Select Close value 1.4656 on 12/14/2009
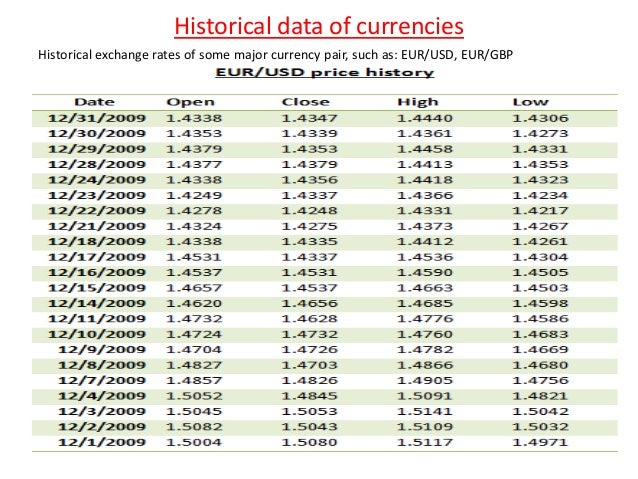Screen dimensions: 638x479 point(310,304)
